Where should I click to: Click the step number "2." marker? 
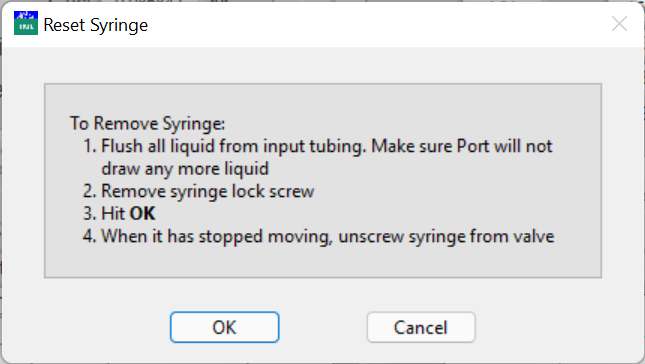[x=90, y=191]
